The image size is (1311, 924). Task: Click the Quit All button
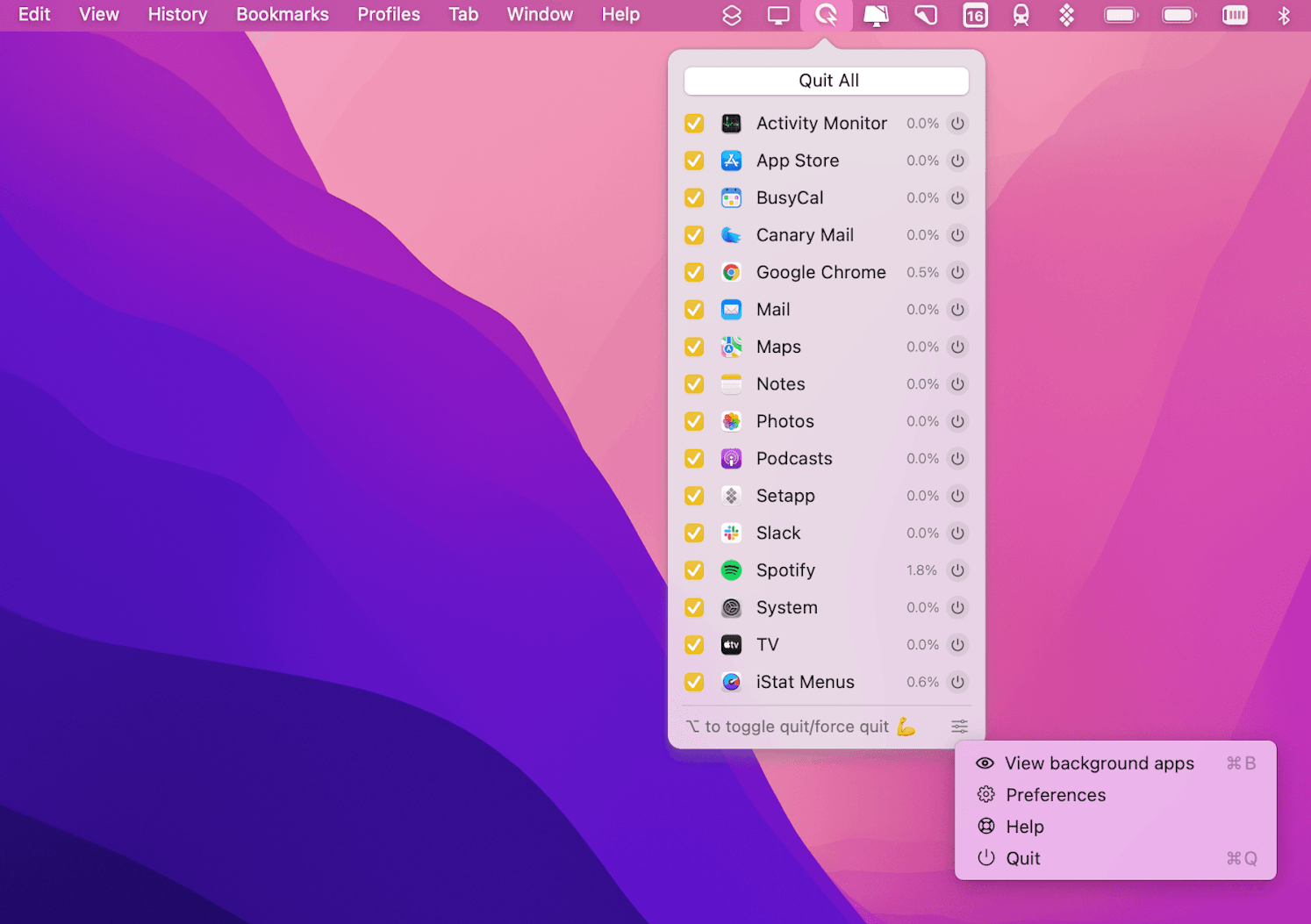[827, 81]
